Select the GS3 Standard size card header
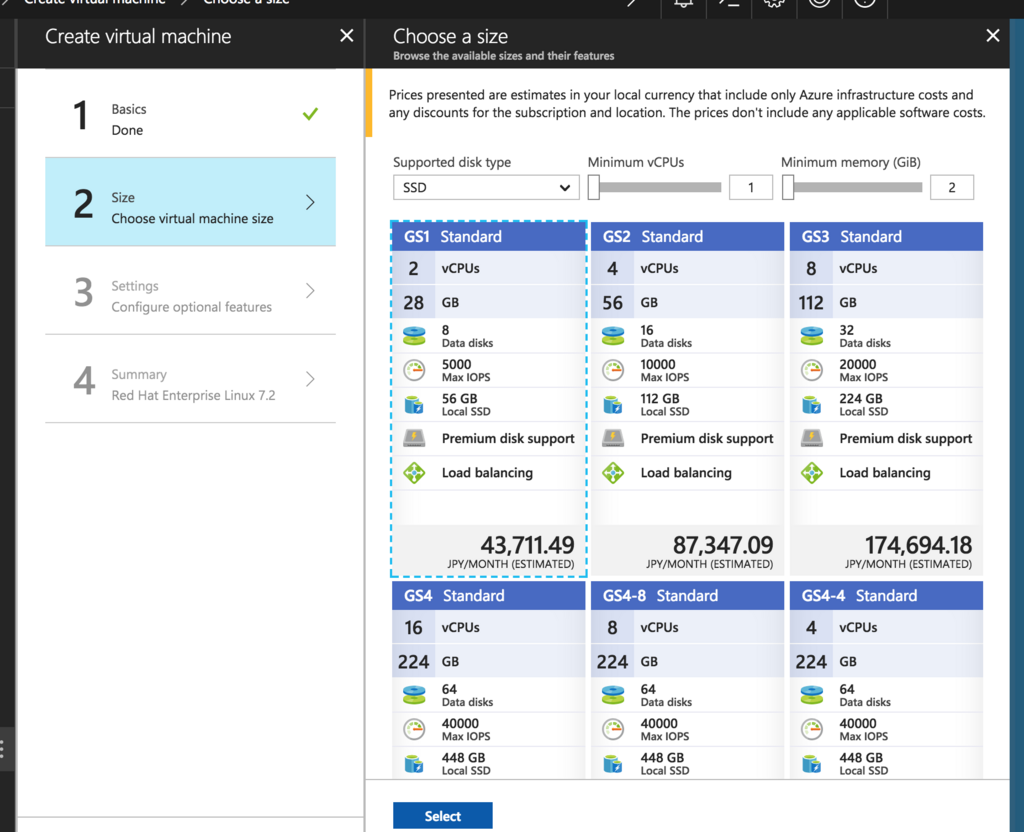 (886, 236)
